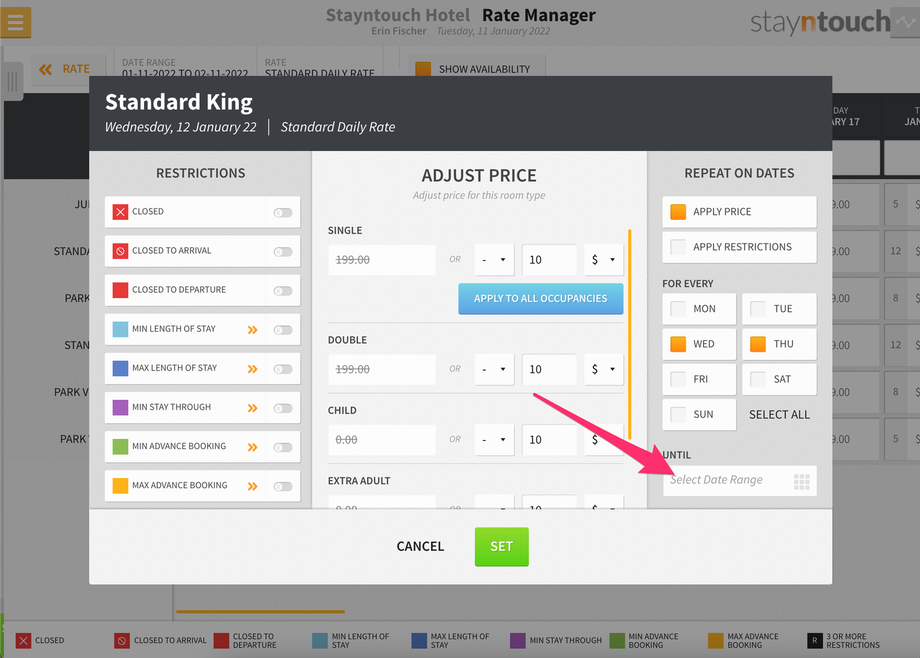This screenshot has height=658, width=920.
Task: Click the RATE back tab
Action: pyautogui.click(x=69, y=69)
